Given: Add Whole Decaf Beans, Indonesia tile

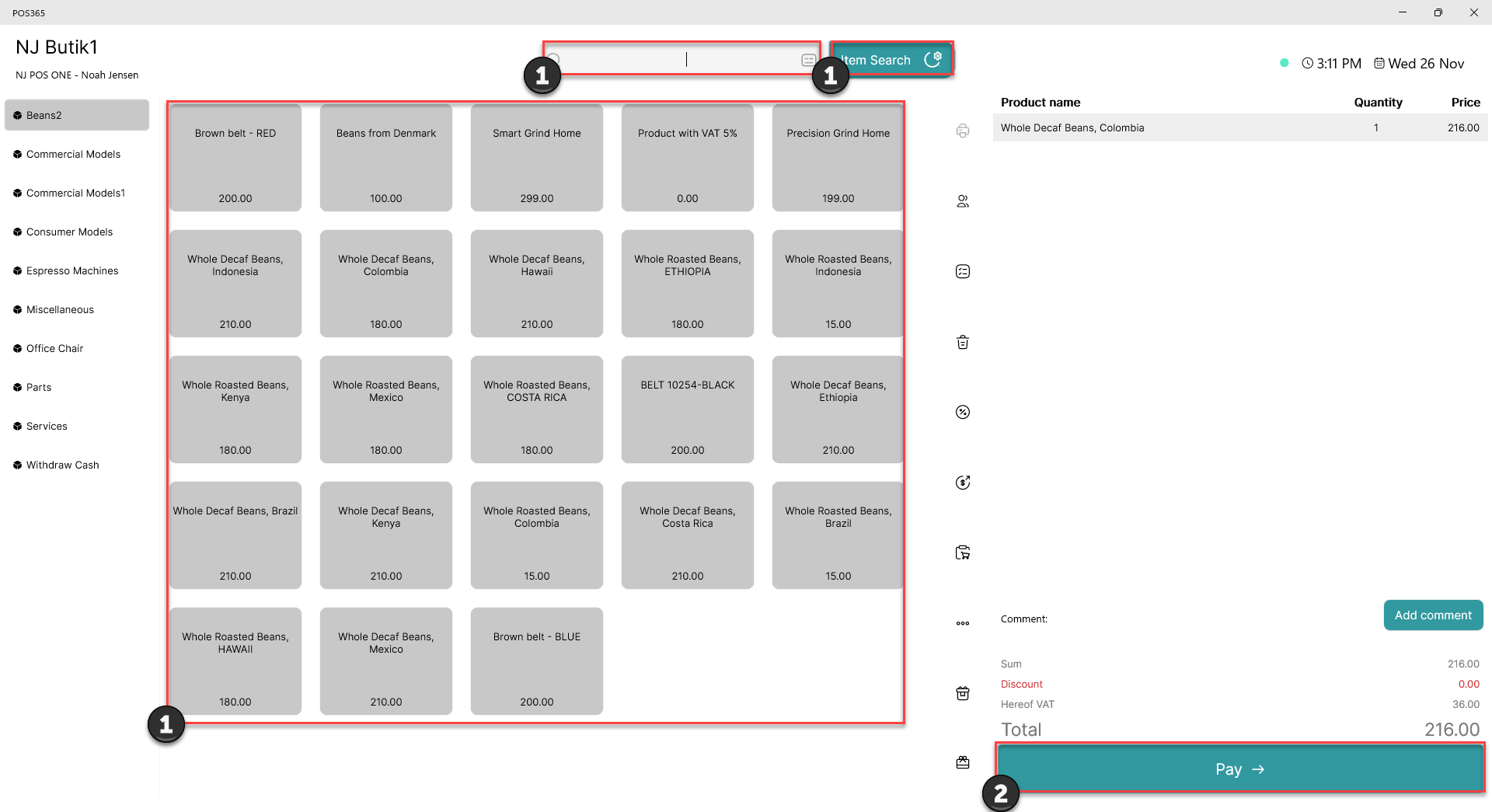Looking at the screenshot, I should (235, 284).
